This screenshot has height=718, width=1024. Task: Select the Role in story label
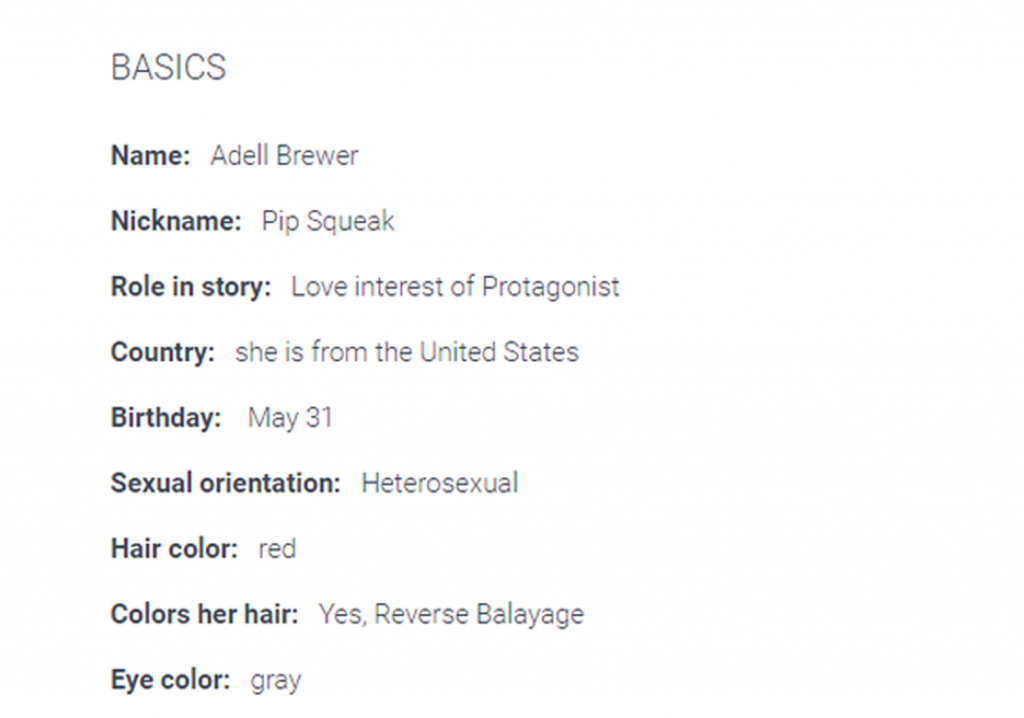(191, 287)
